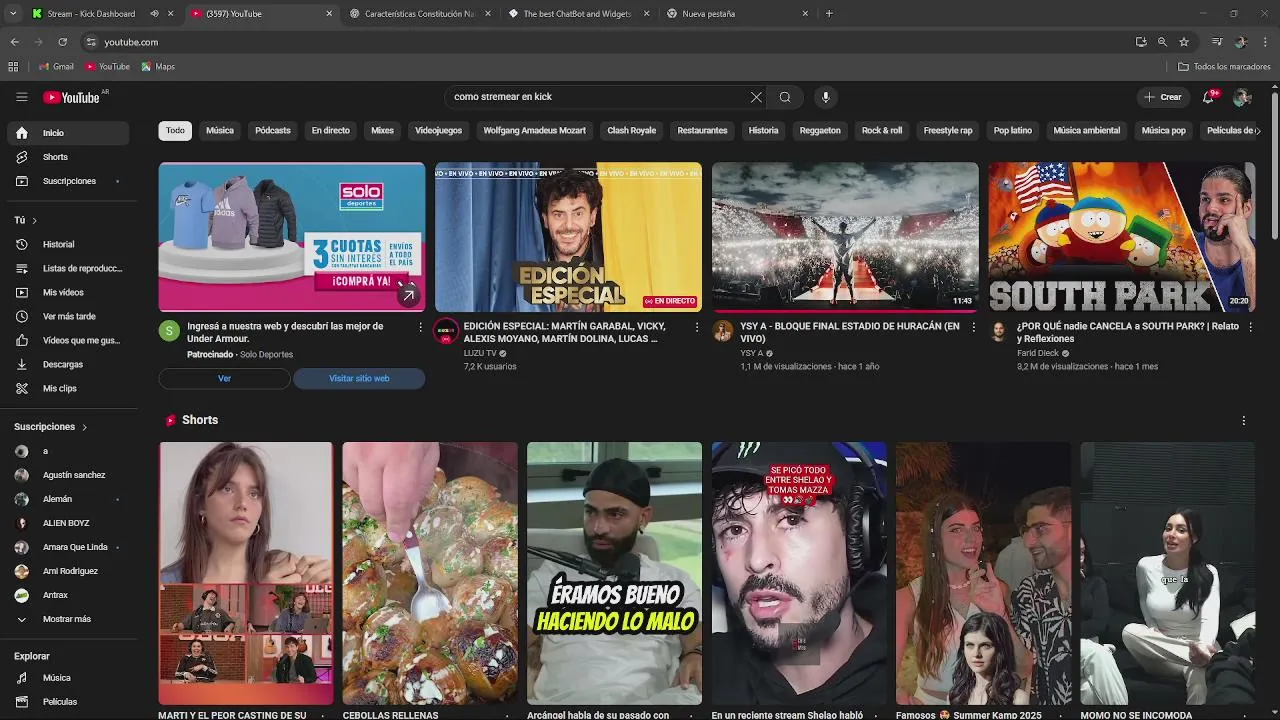This screenshot has width=1280, height=720.
Task: Open the Cebollas Rellenas short
Action: [x=430, y=574]
